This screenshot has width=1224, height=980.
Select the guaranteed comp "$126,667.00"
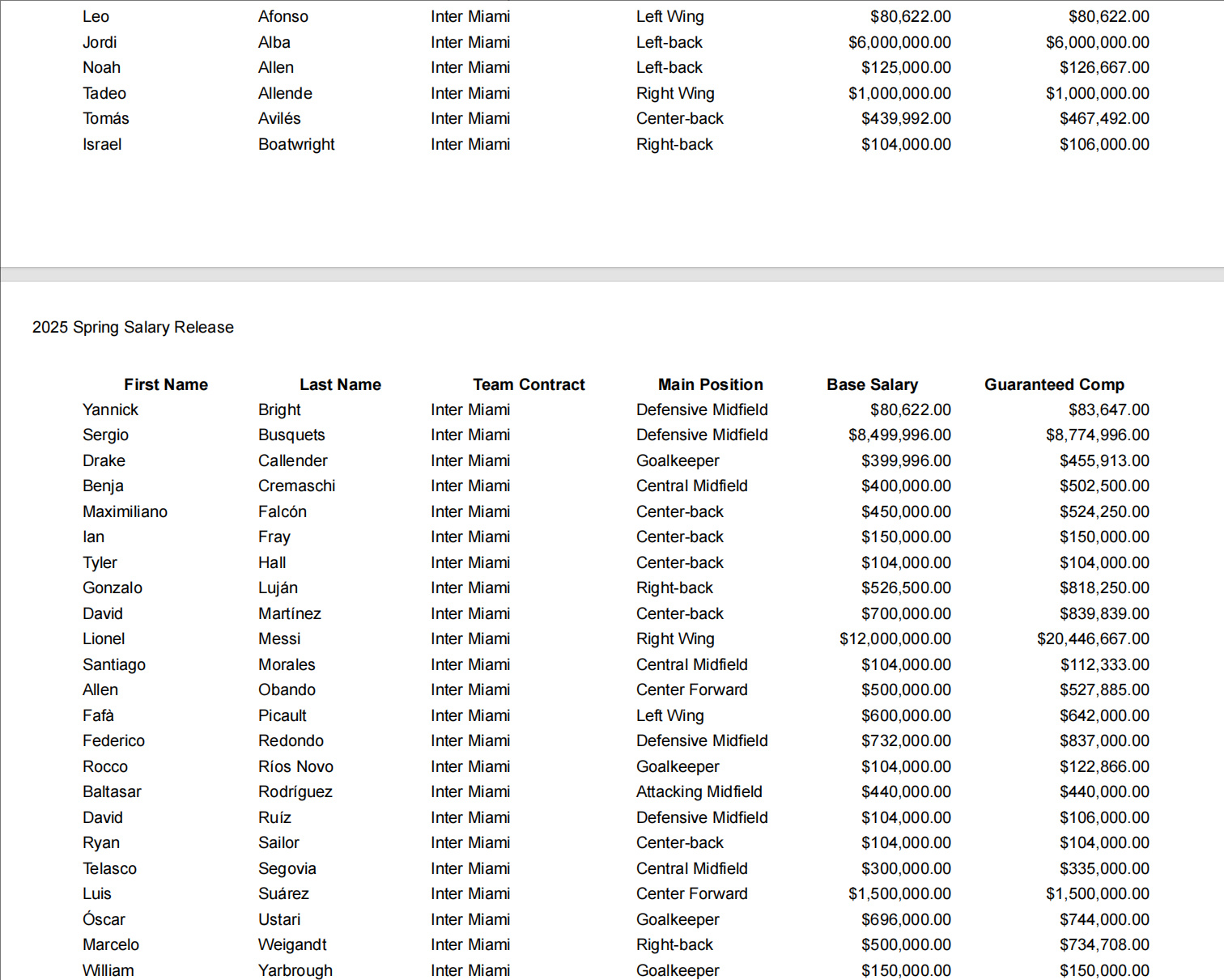tap(1104, 67)
